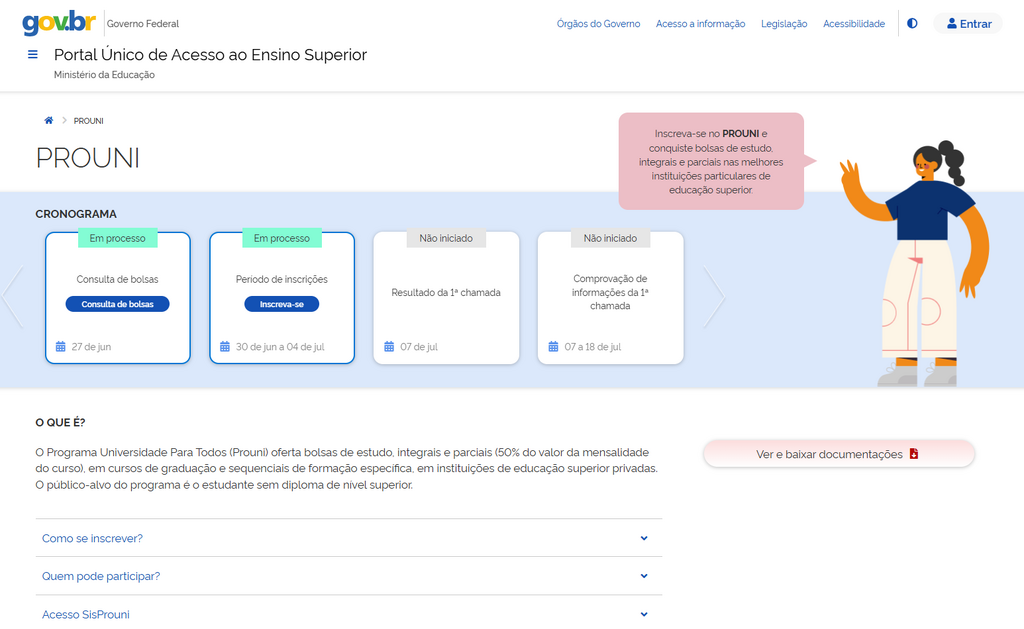1024x629 pixels.
Task: Click the Ministério da Educação subtitle
Action: click(104, 74)
